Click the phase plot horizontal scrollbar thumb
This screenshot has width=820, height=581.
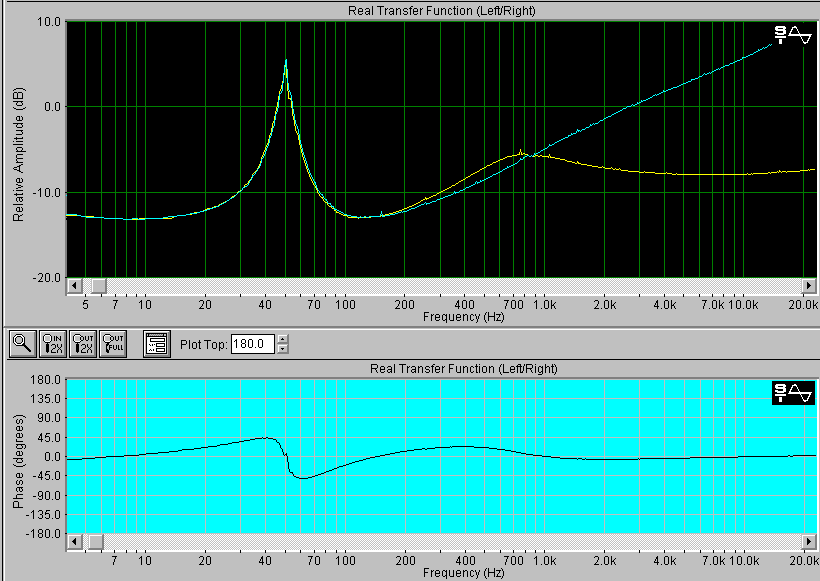tap(96, 542)
